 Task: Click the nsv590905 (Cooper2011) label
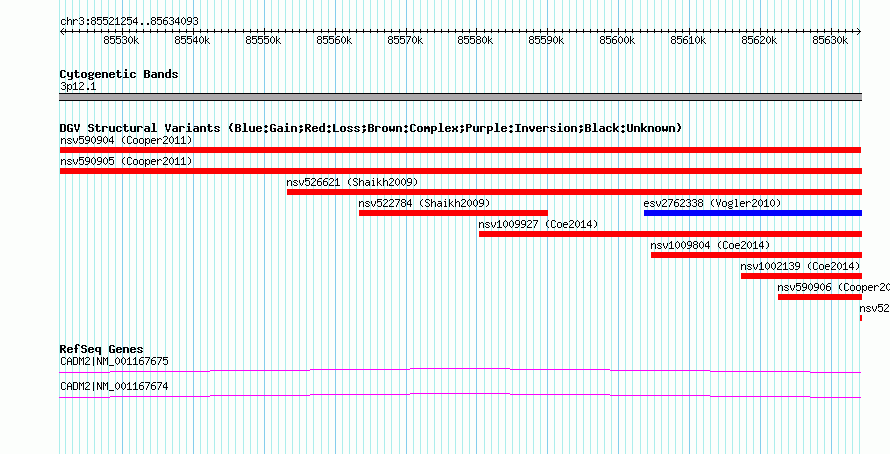tap(126, 161)
